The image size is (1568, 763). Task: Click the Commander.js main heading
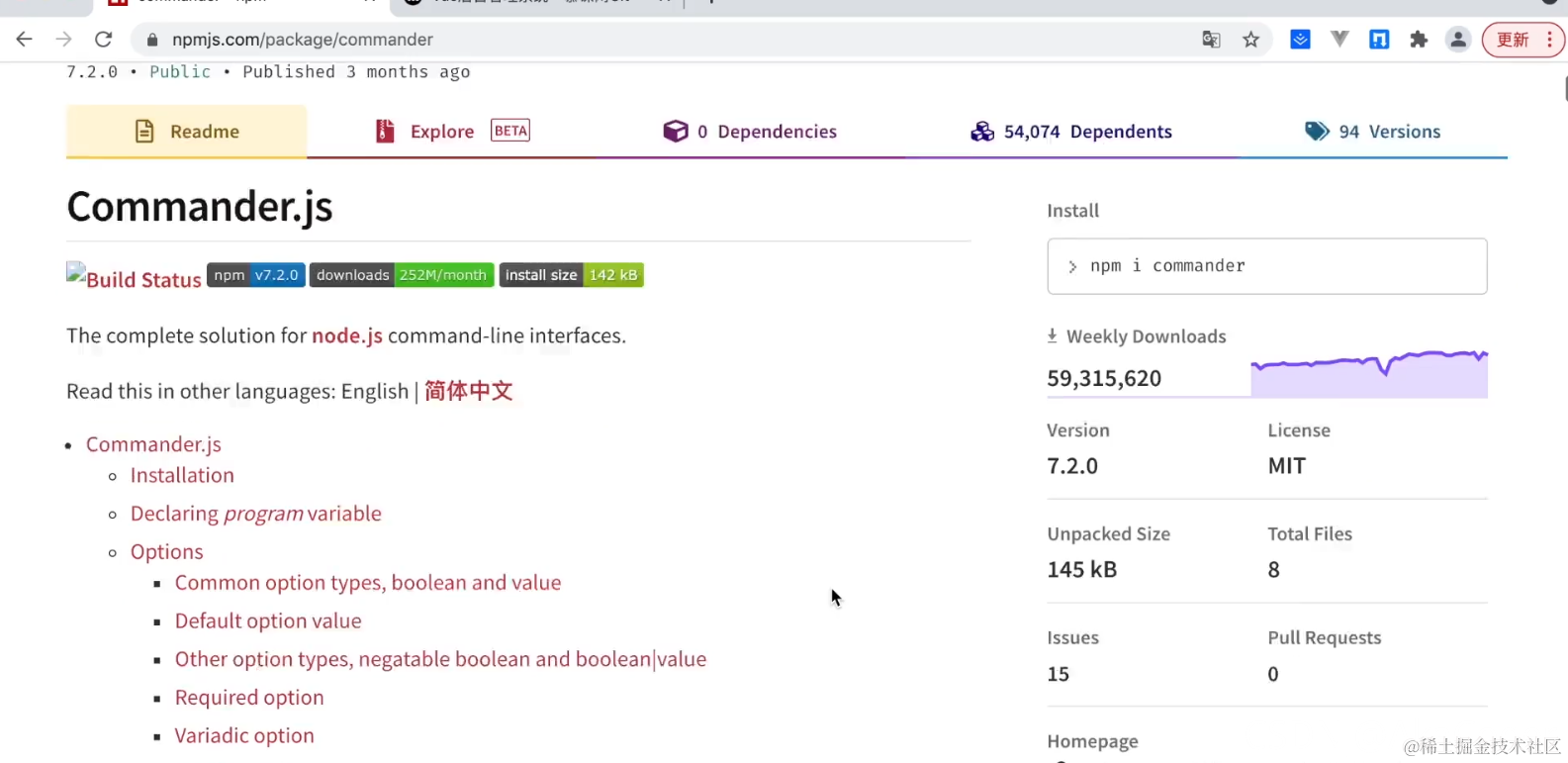coord(200,207)
